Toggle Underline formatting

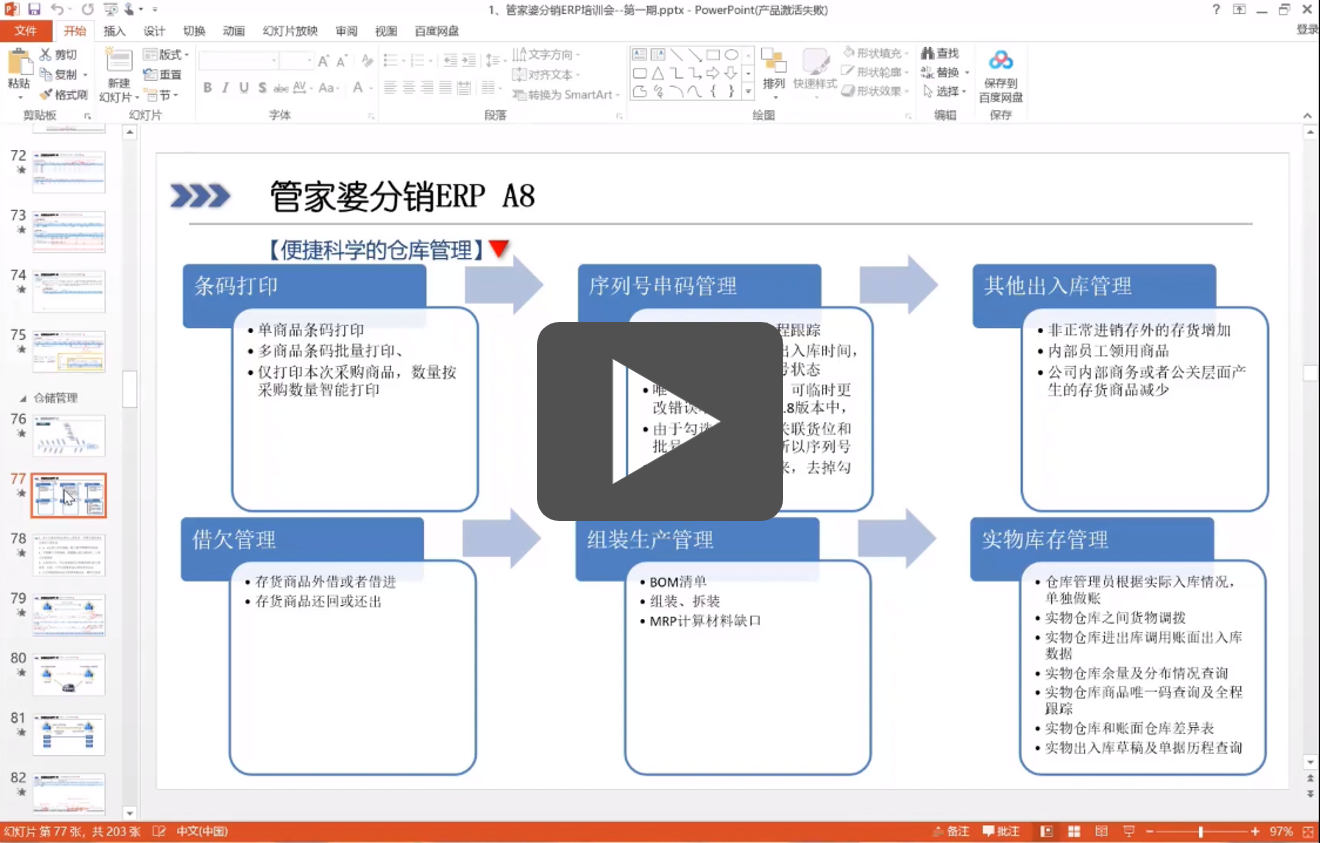click(x=244, y=88)
